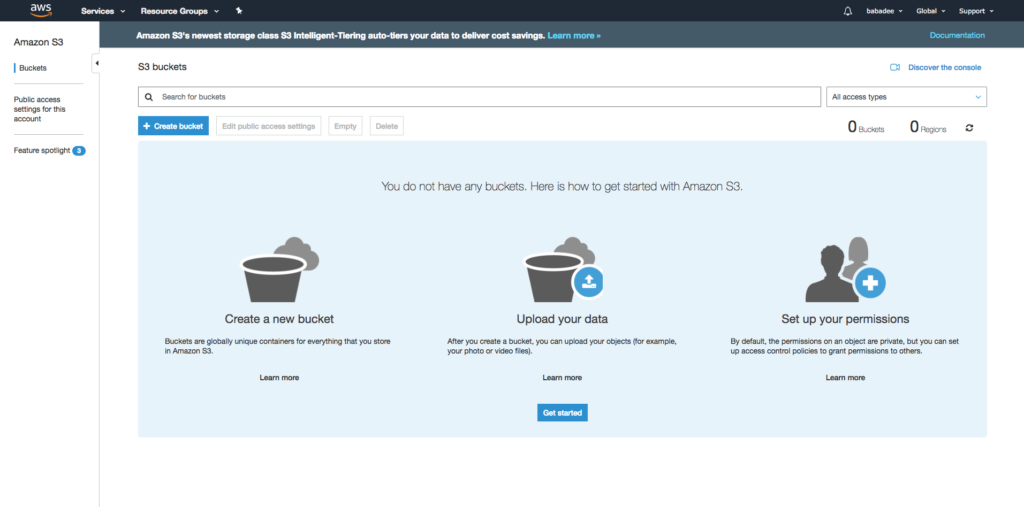The image size is (1024, 507).
Task: Click Learn more under Create a new bucket
Action: pyautogui.click(x=280, y=378)
